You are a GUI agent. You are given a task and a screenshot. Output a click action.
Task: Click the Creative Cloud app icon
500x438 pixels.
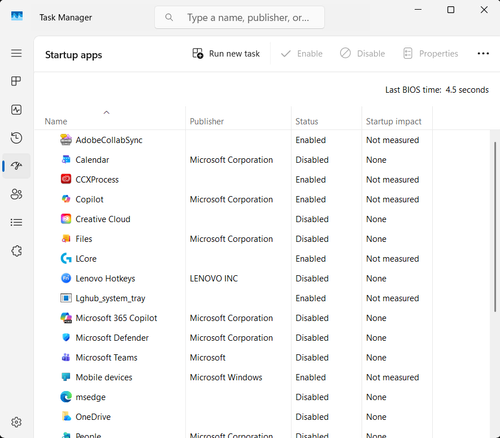click(66, 219)
